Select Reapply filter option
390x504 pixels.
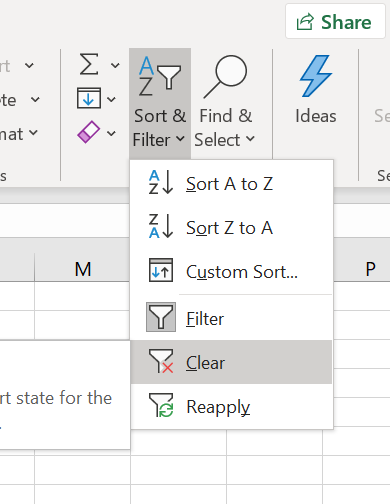231,406
